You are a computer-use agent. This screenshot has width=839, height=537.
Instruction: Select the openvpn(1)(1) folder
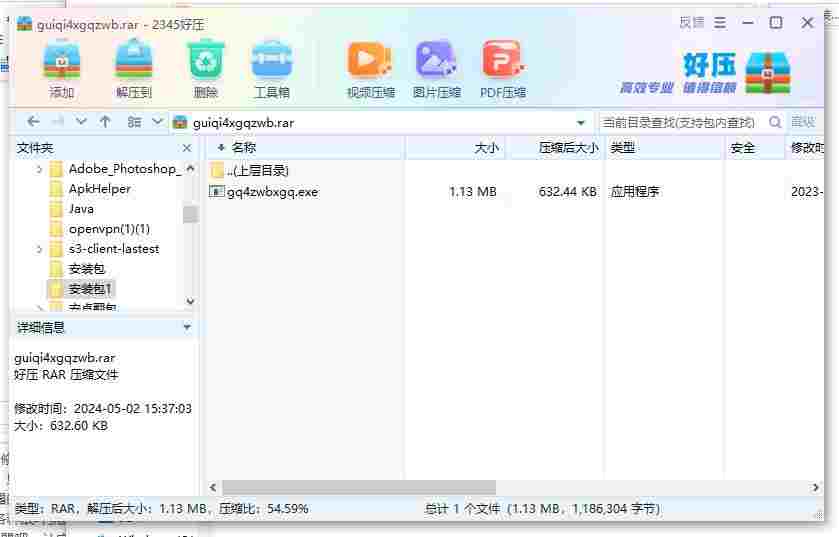(109, 229)
